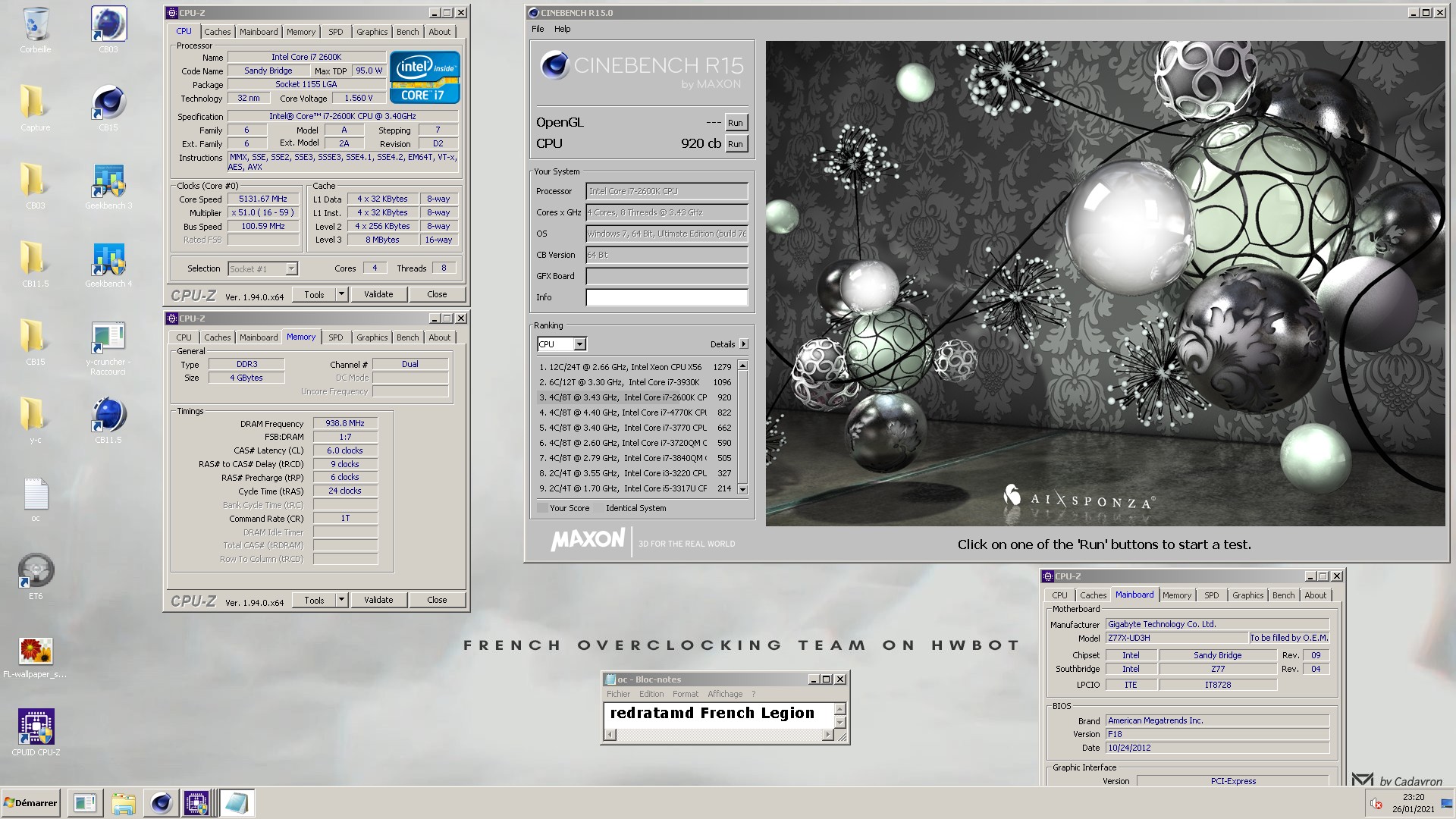Click Validate in top CPU-Z window
Screen dimensions: 1456x819
pos(378,294)
